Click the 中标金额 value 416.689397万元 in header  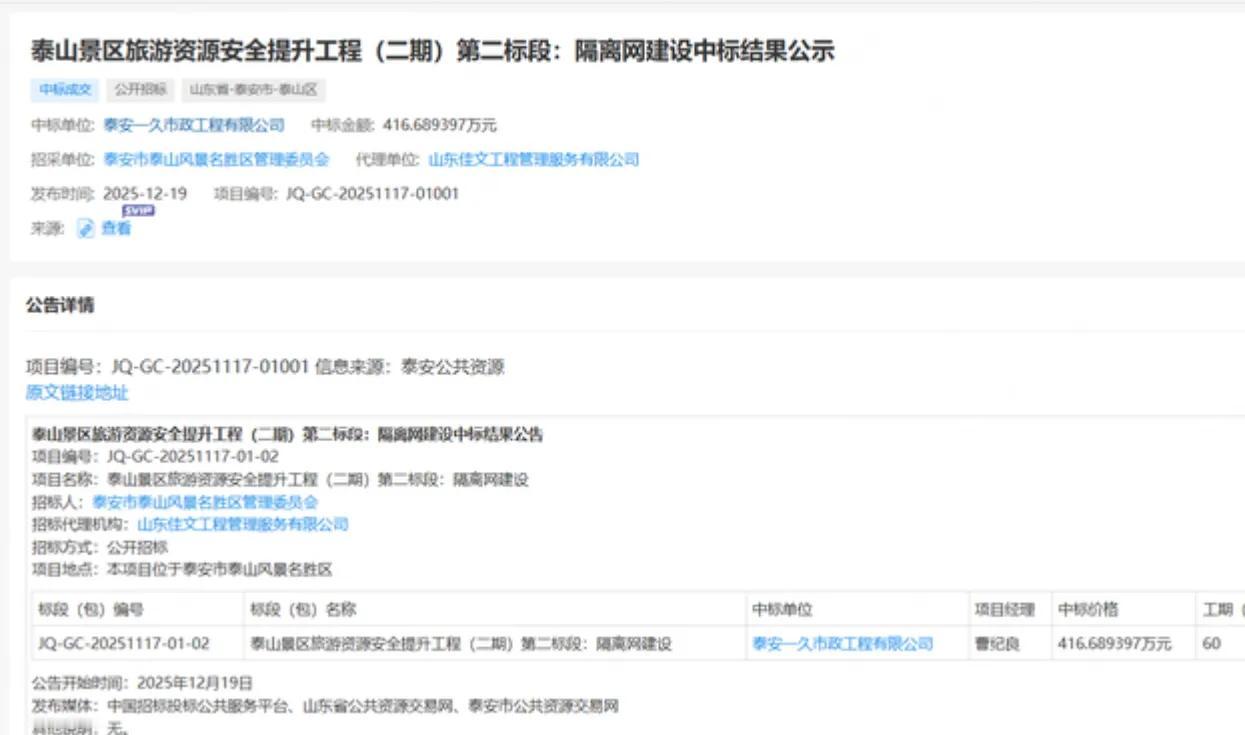click(440, 125)
